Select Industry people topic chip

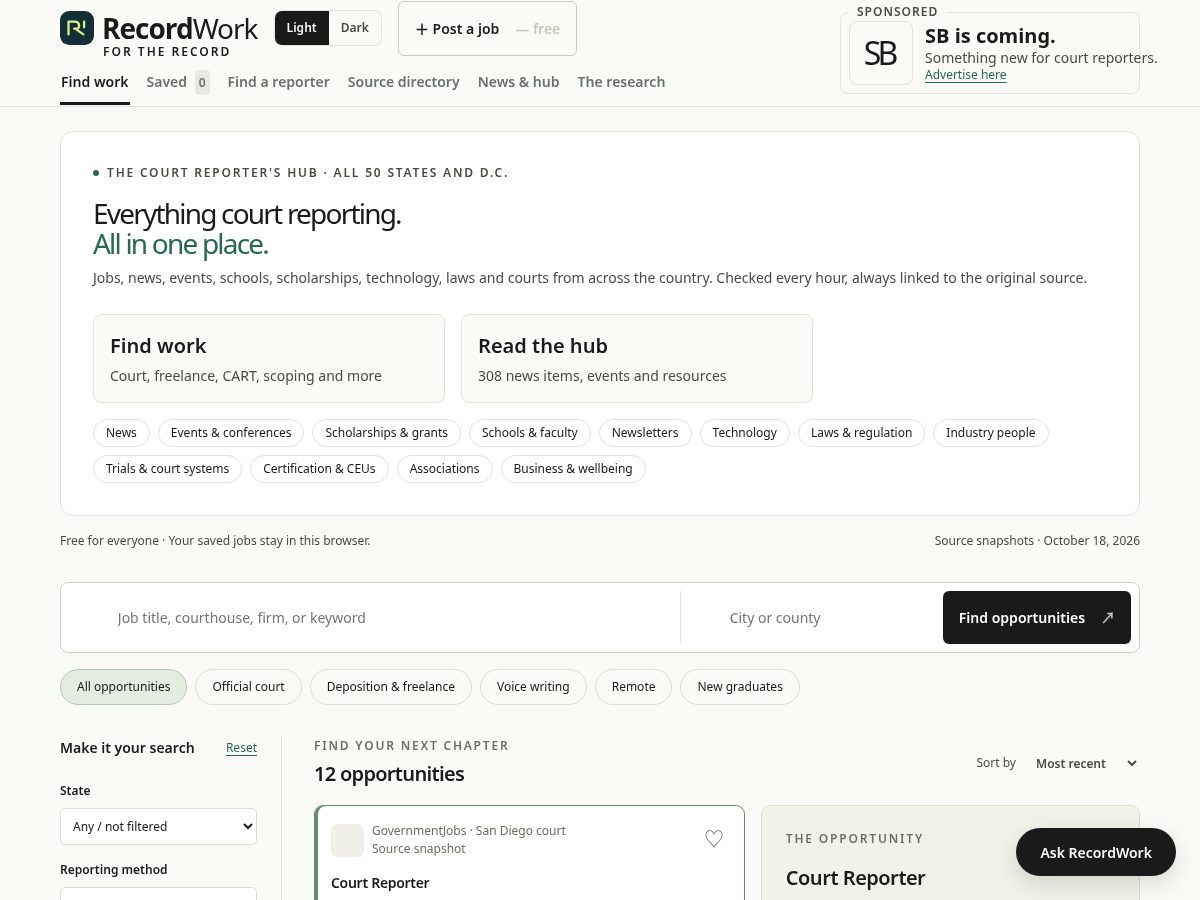(991, 433)
